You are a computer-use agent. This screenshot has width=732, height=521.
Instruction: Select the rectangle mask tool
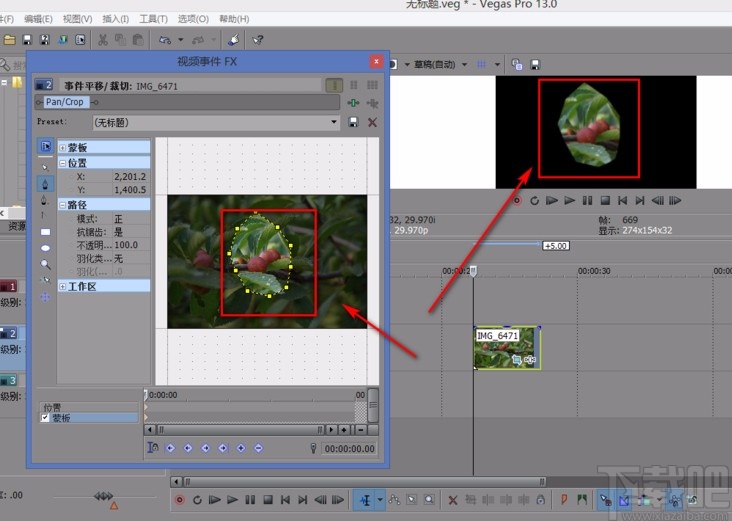point(45,231)
